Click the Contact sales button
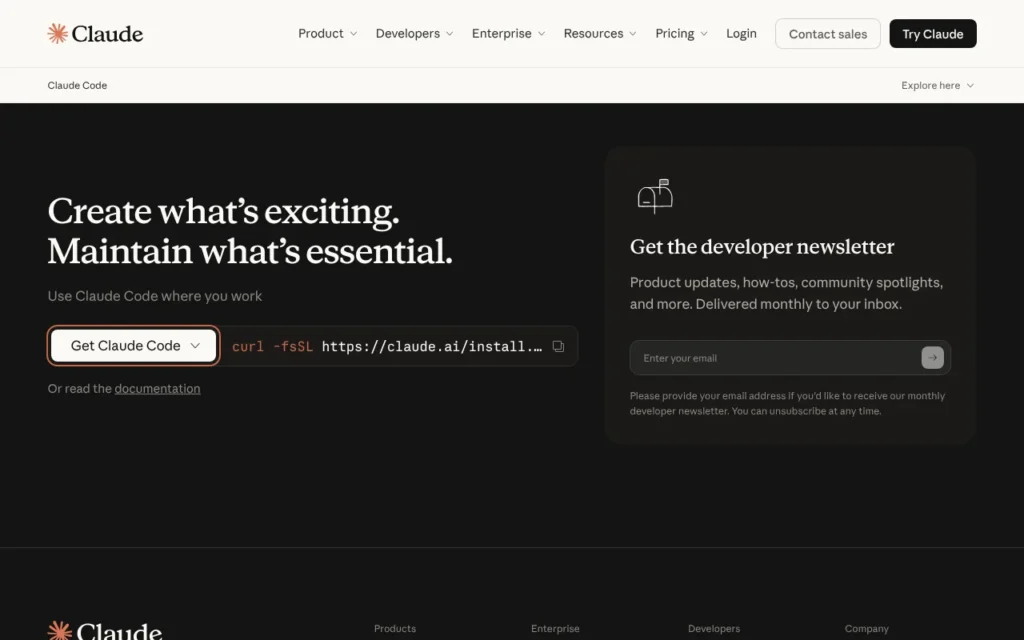Screen dimensions: 1024x640 pos(827,33)
